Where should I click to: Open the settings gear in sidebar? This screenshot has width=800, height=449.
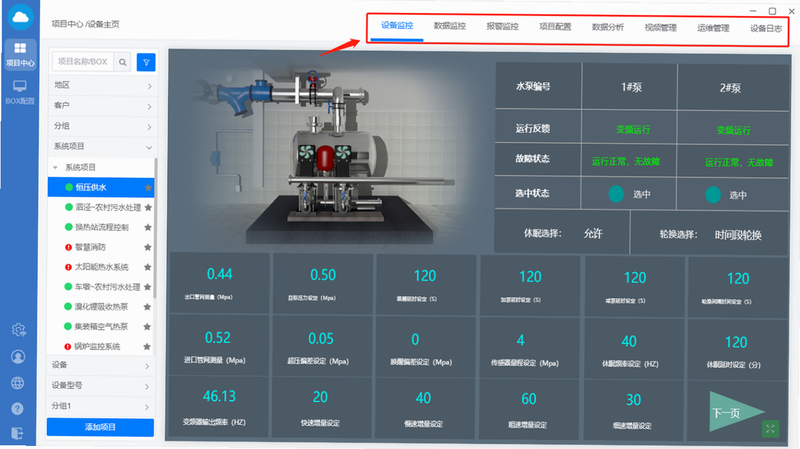click(18, 330)
